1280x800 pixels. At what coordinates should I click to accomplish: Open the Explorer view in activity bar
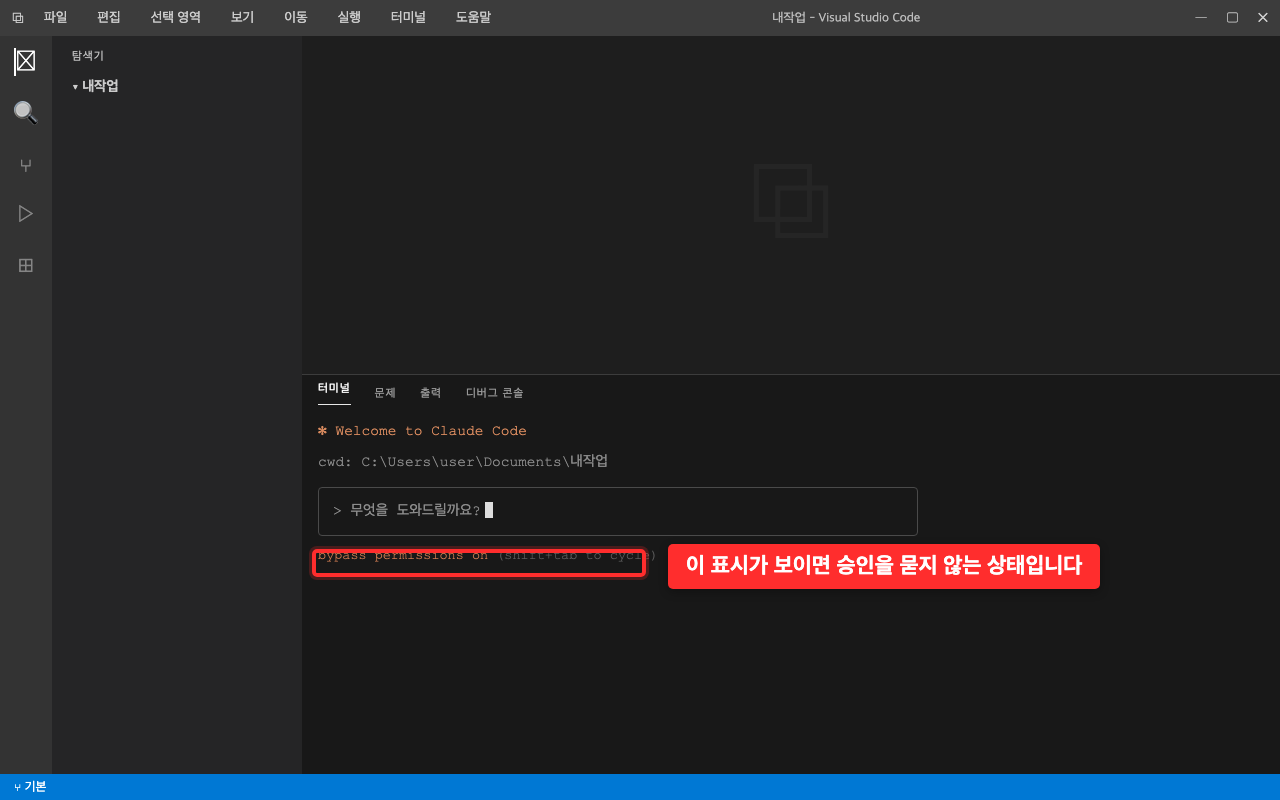pyautogui.click(x=26, y=61)
